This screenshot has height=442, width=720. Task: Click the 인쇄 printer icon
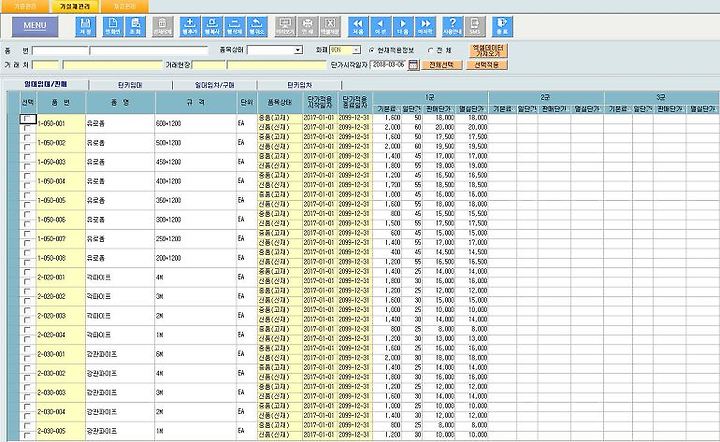[x=308, y=27]
